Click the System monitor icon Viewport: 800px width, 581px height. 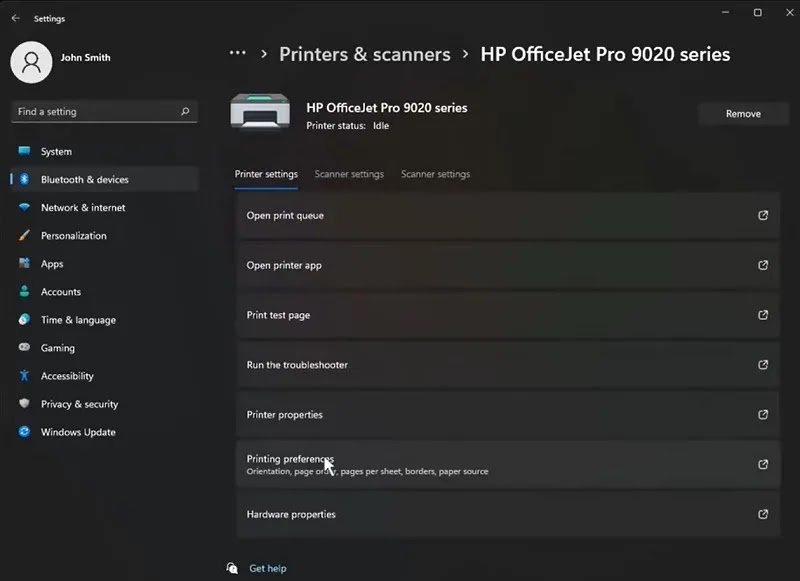(24, 151)
